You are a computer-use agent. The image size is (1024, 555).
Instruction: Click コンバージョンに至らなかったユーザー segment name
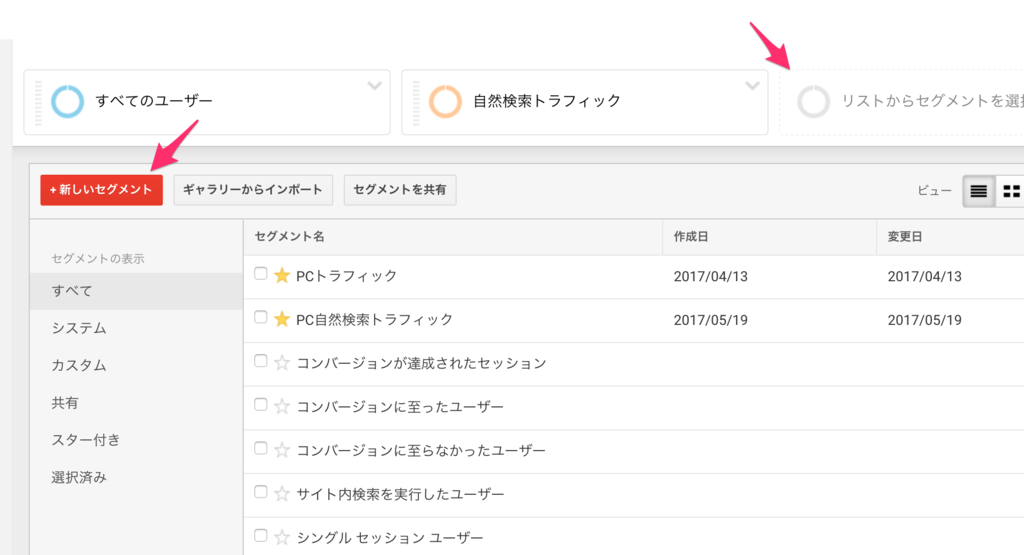pos(421,451)
